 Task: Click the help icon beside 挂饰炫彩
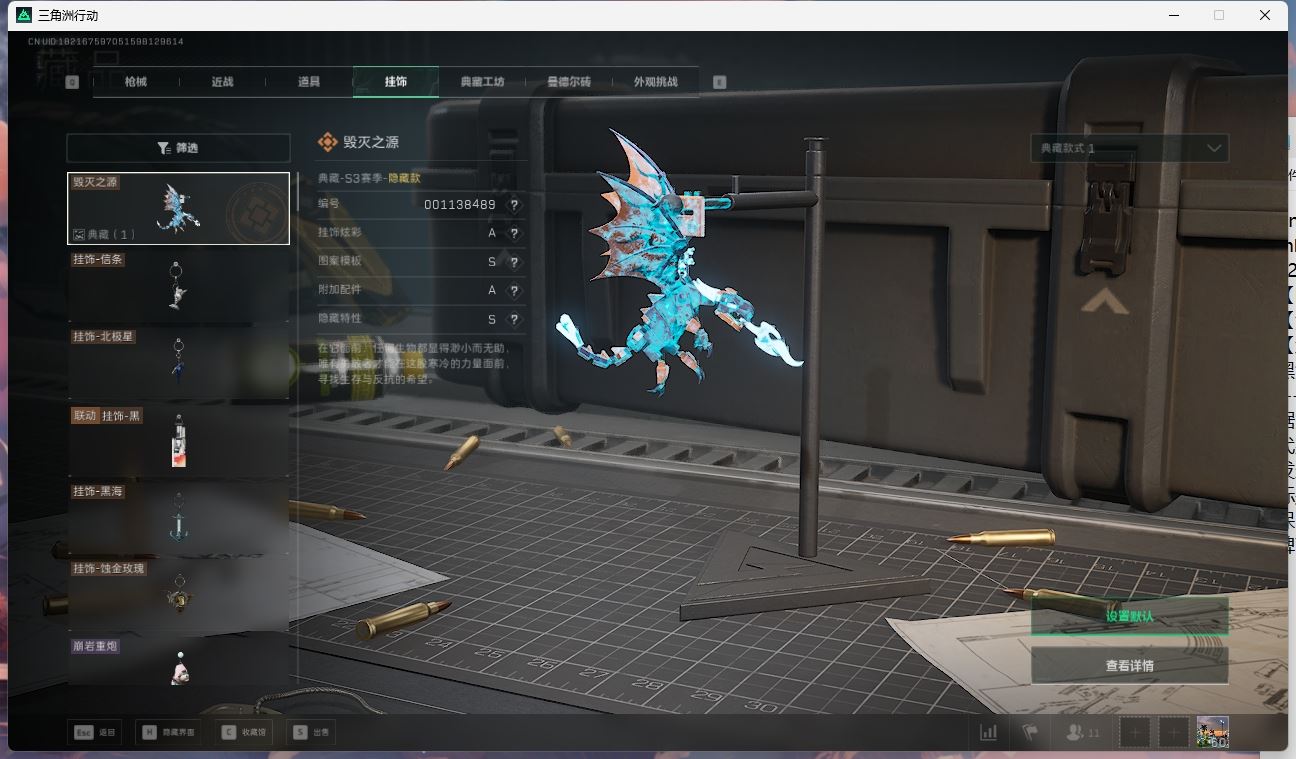514,234
